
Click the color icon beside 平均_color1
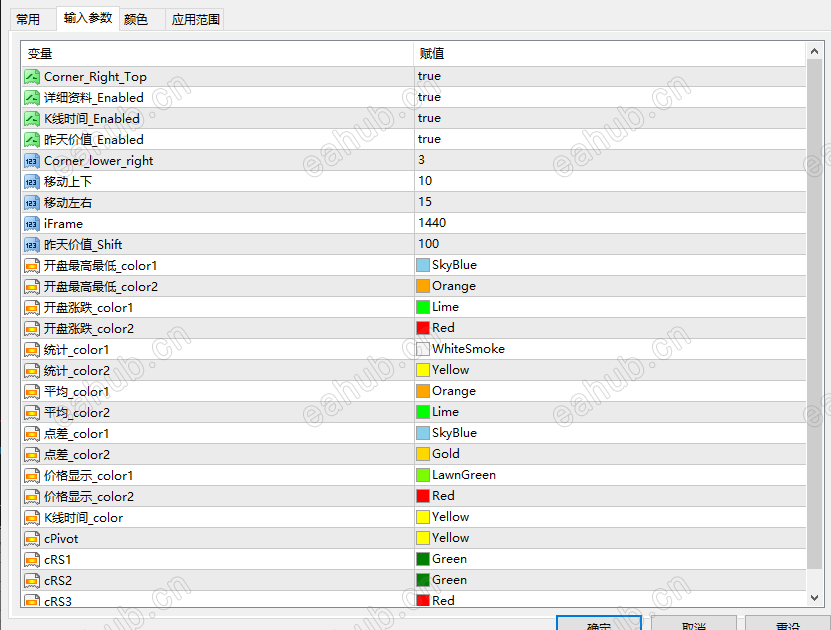coord(32,392)
